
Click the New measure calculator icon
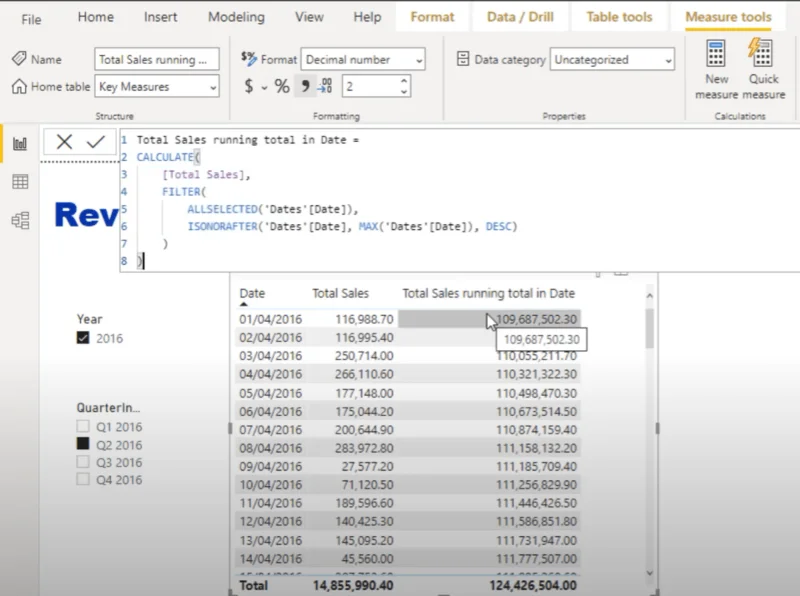pyautogui.click(x=716, y=54)
